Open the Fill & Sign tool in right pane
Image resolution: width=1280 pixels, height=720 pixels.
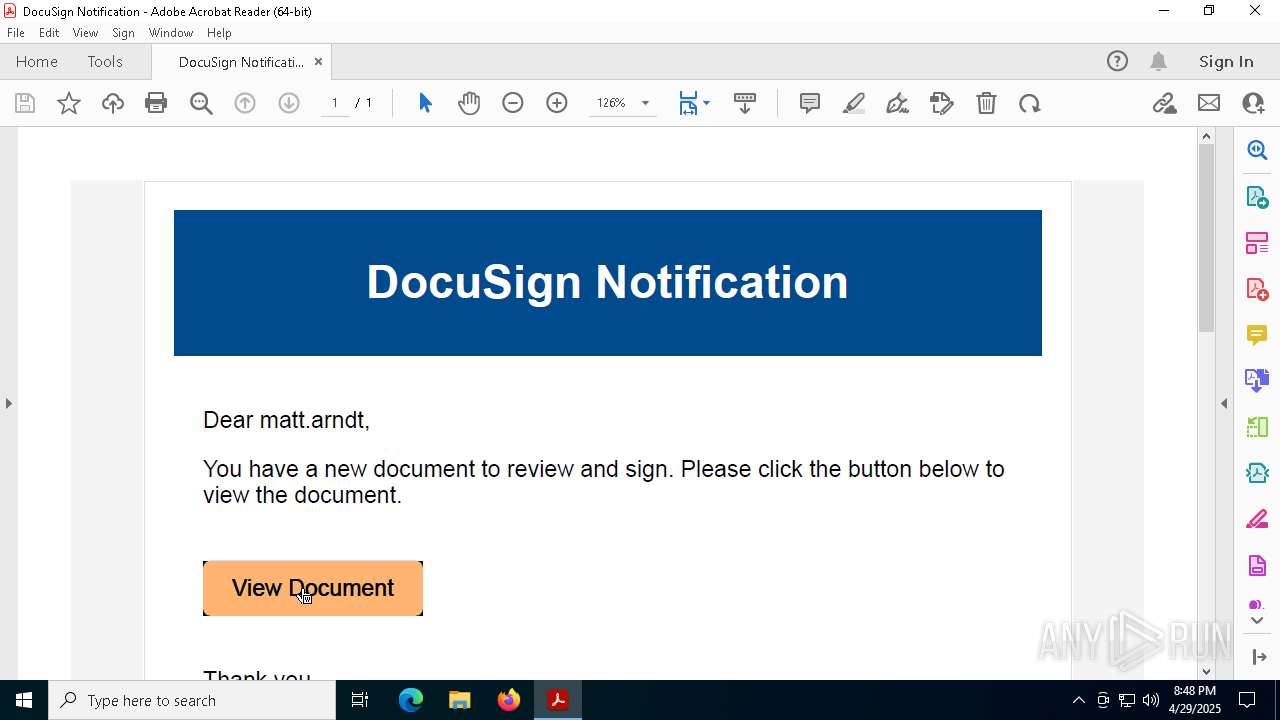pos(1257,520)
